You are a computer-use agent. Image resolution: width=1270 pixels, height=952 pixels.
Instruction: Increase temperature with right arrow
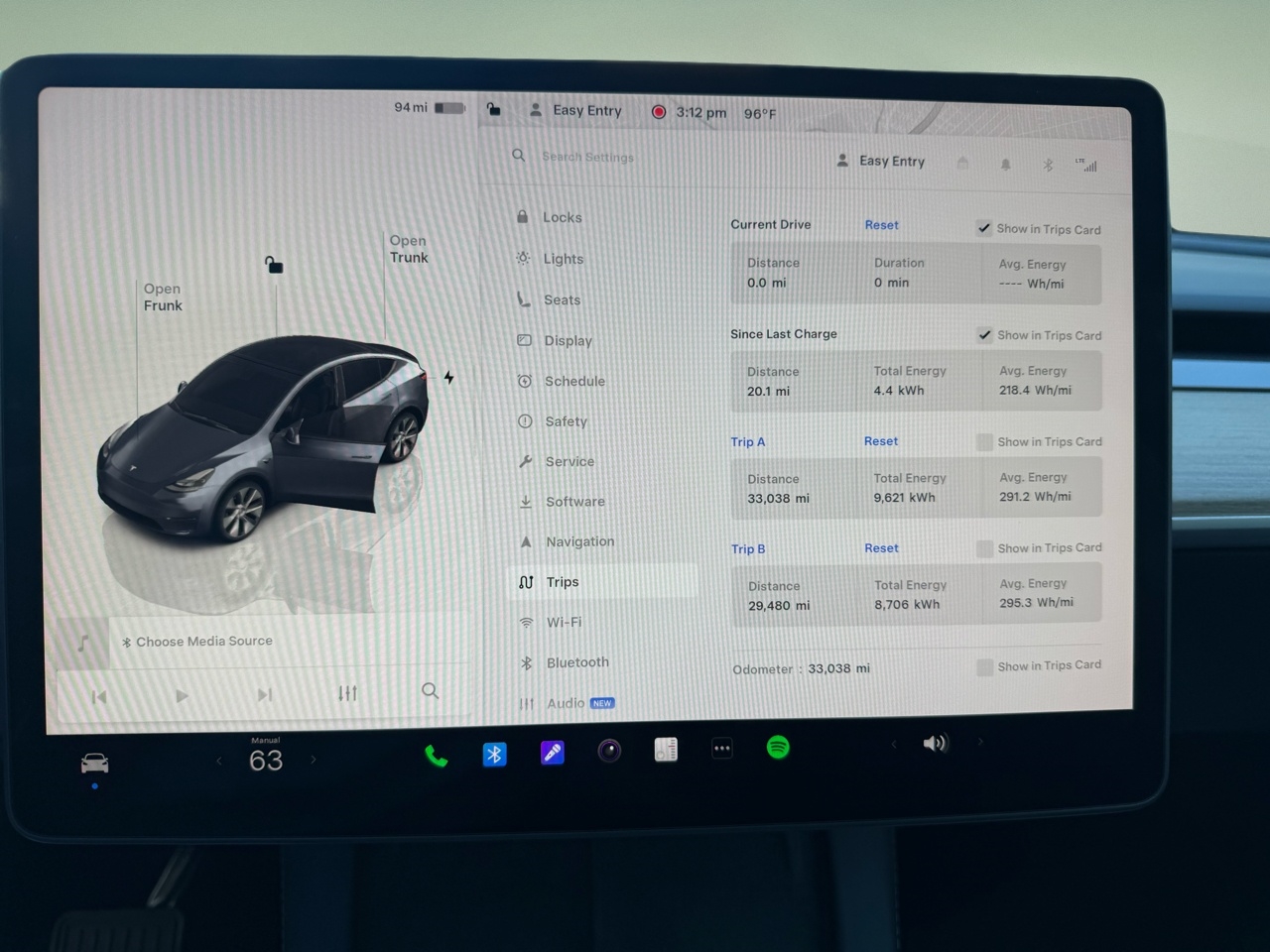(314, 760)
